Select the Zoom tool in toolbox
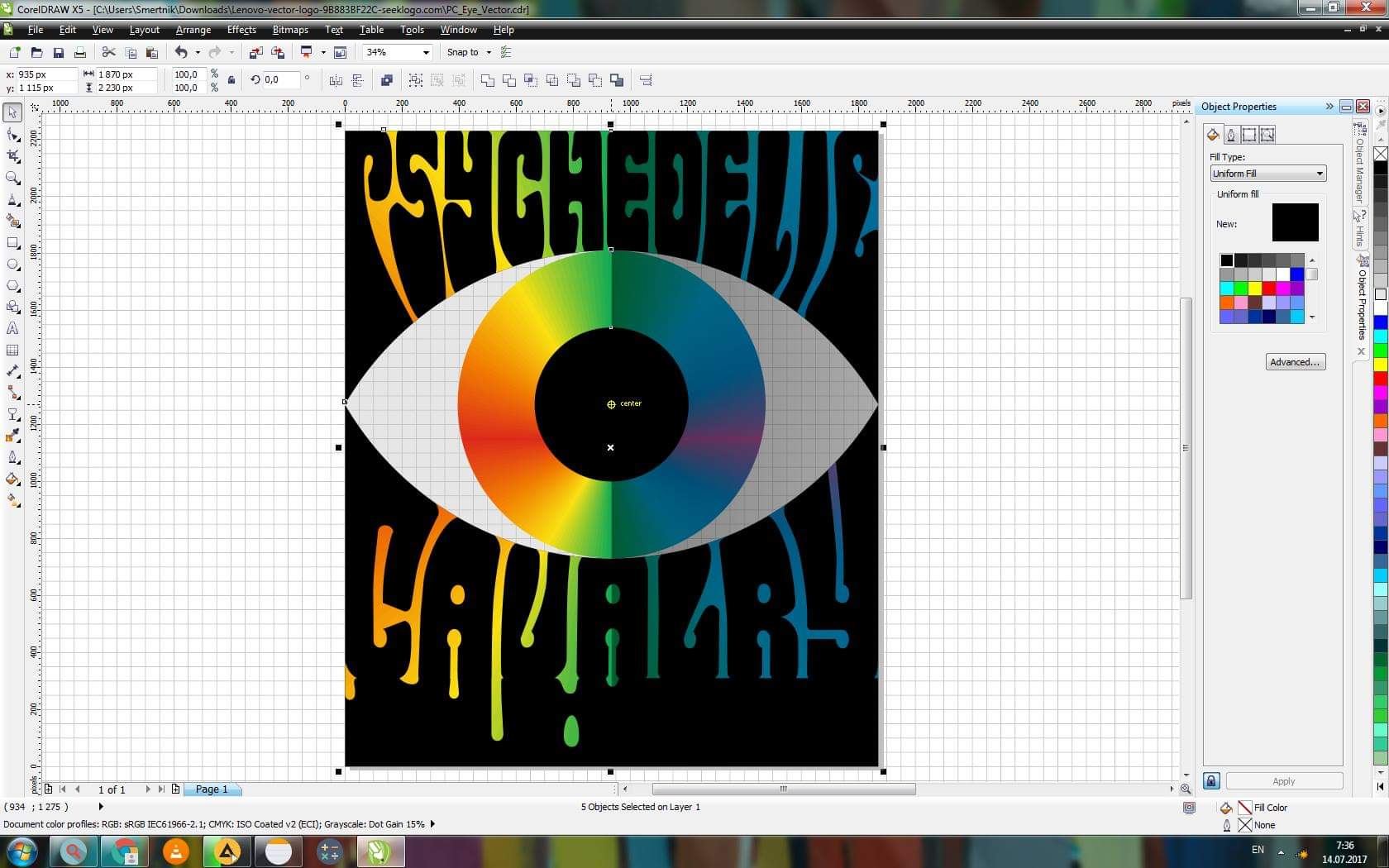The image size is (1389, 868). pyautogui.click(x=12, y=178)
